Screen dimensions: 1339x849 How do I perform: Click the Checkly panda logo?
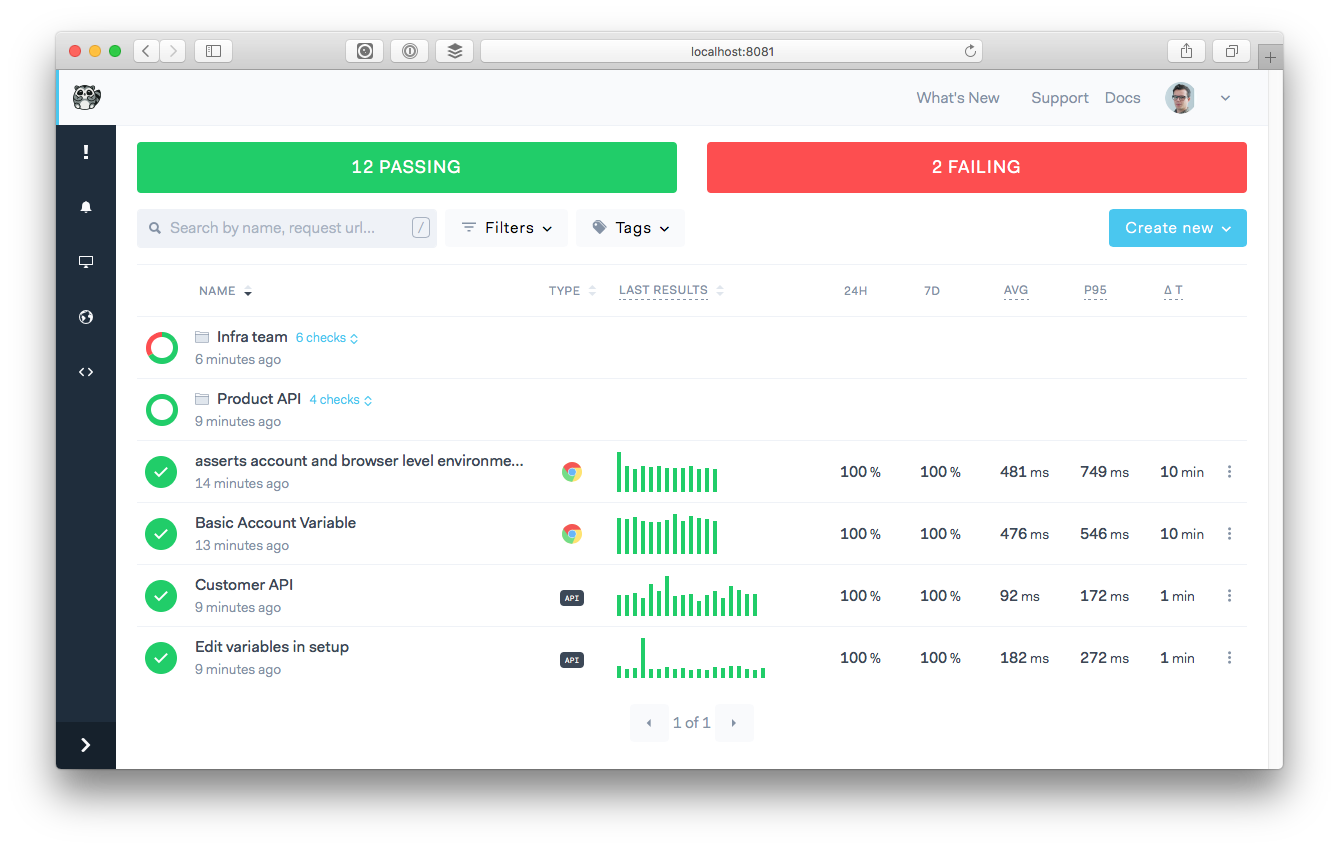pyautogui.click(x=87, y=97)
